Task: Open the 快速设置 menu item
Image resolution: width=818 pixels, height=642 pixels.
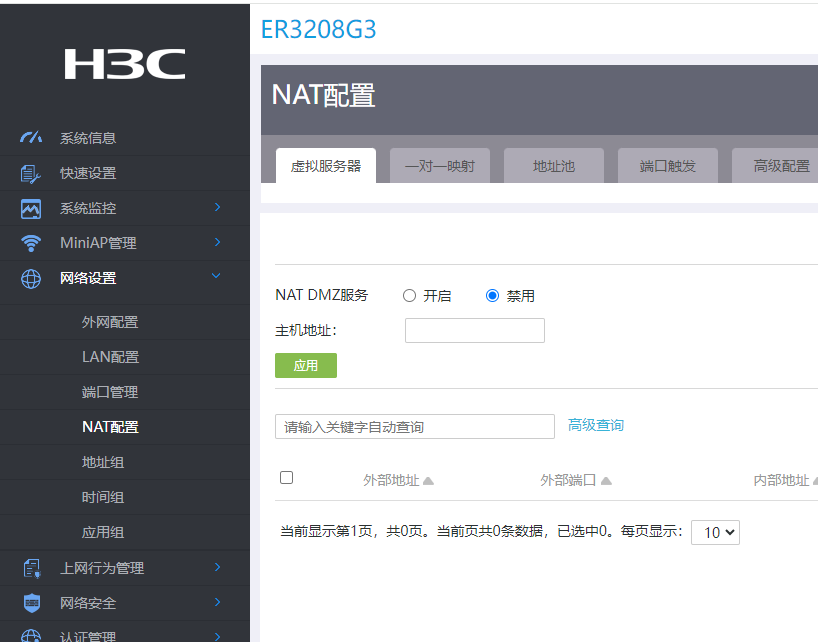Action: tap(125, 173)
